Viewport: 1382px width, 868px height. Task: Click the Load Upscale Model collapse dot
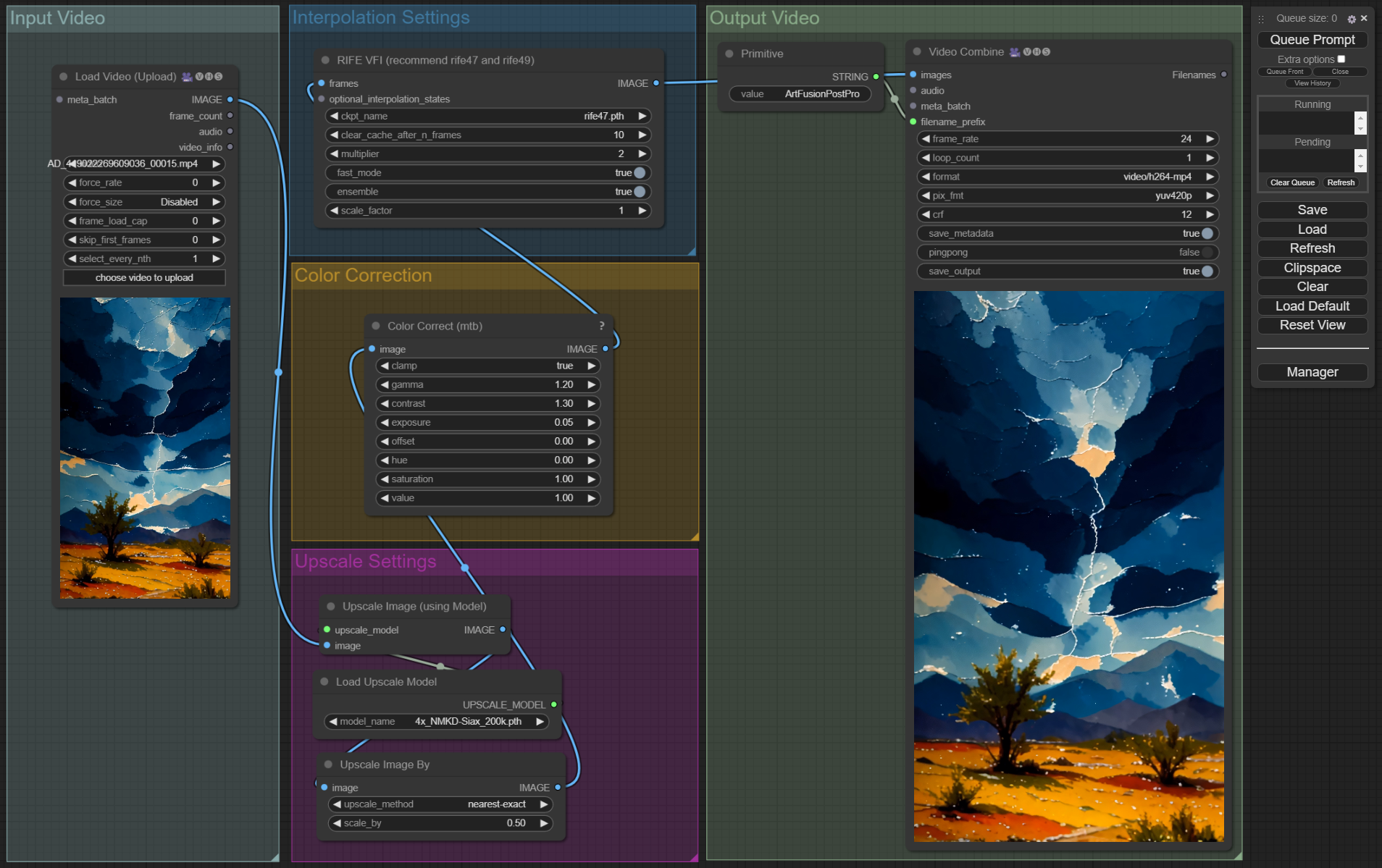pyautogui.click(x=324, y=681)
